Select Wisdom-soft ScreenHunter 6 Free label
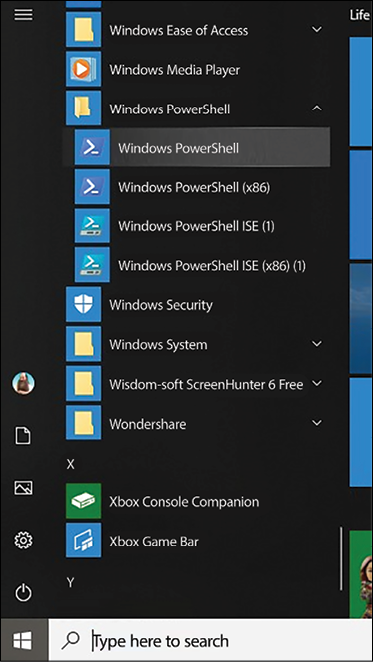This screenshot has height=662, width=373. pos(206,384)
